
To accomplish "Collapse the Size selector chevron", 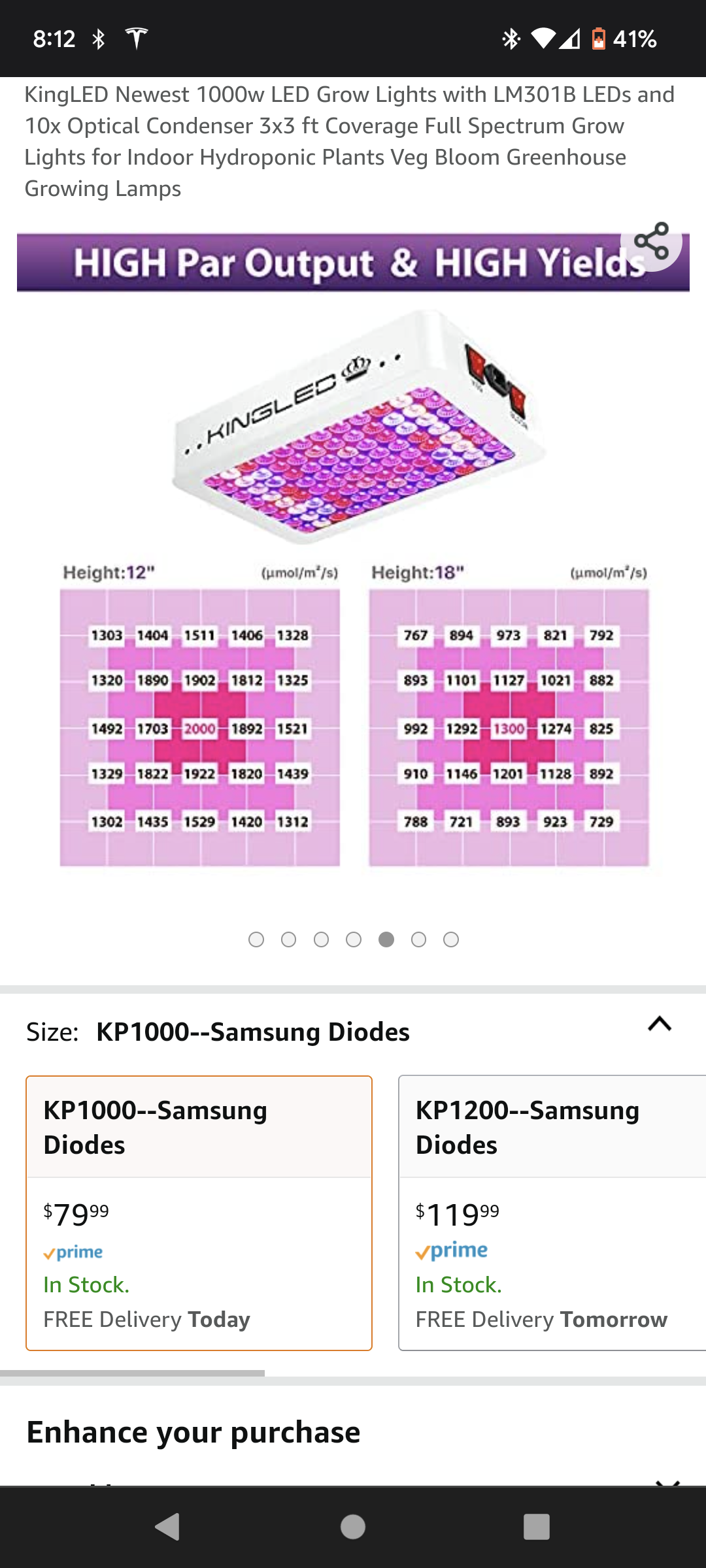I will click(660, 1024).
